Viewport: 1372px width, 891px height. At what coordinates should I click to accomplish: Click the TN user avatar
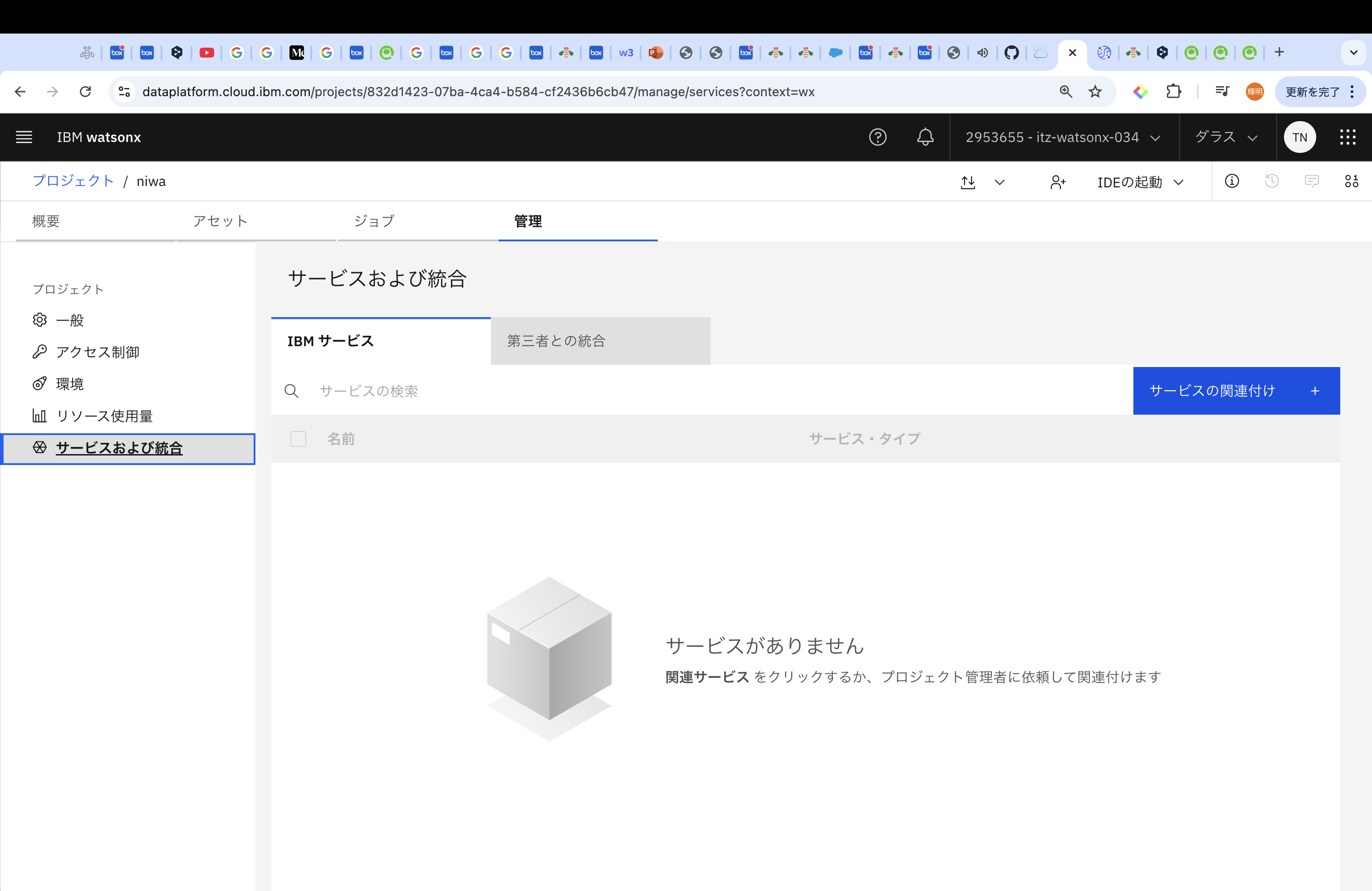[1299, 137]
